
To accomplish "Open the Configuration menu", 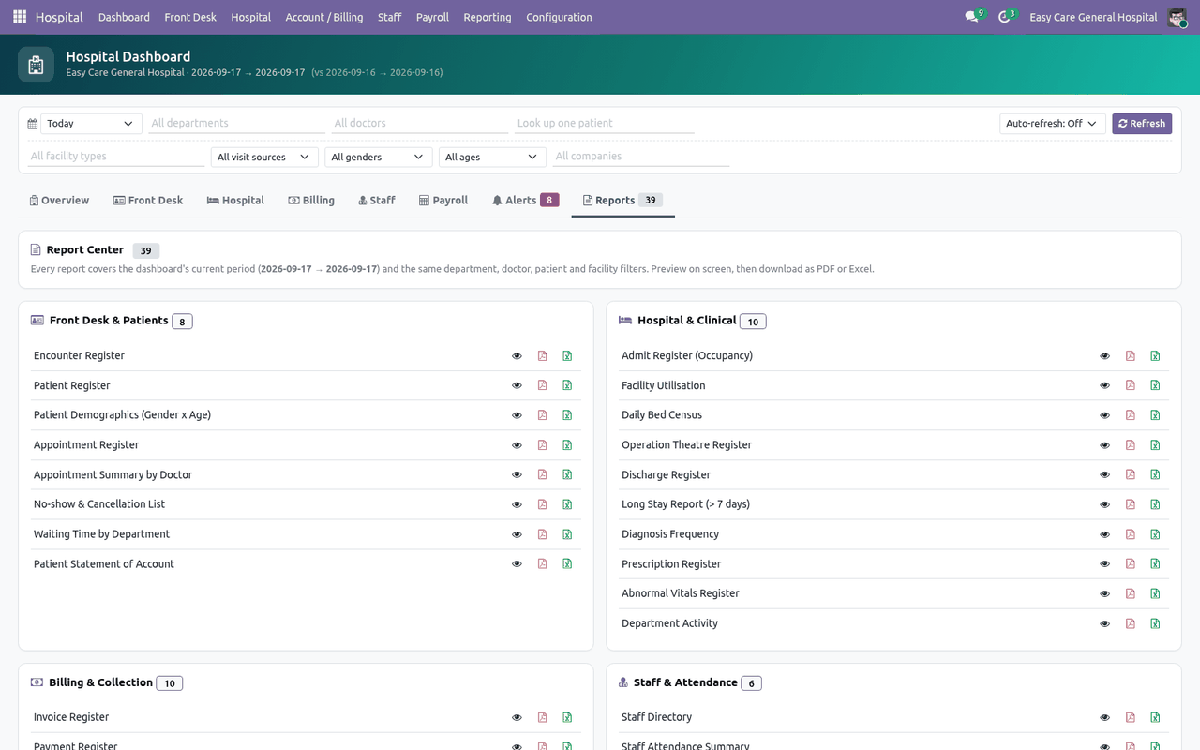I will point(559,17).
